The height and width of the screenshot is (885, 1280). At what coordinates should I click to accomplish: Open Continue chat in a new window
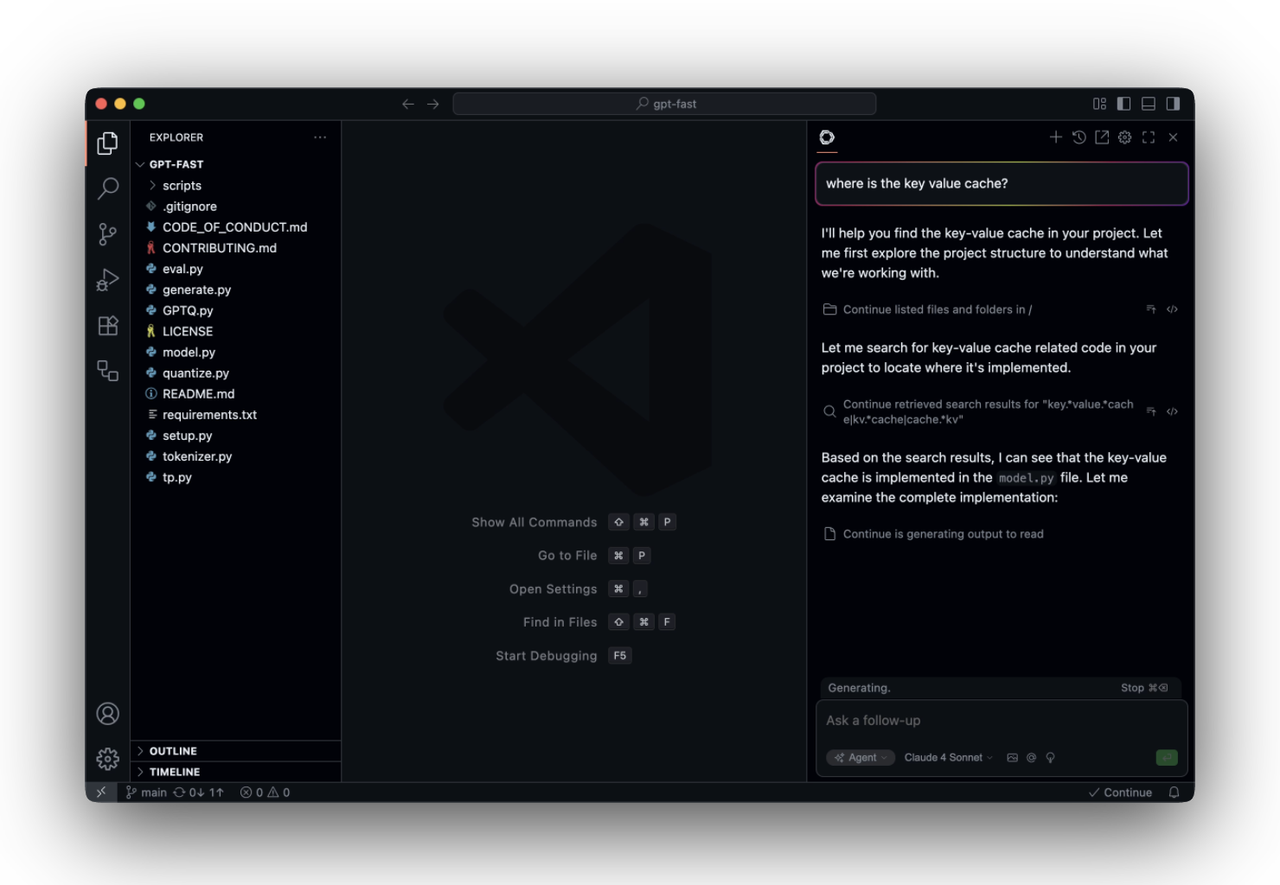coord(1102,137)
